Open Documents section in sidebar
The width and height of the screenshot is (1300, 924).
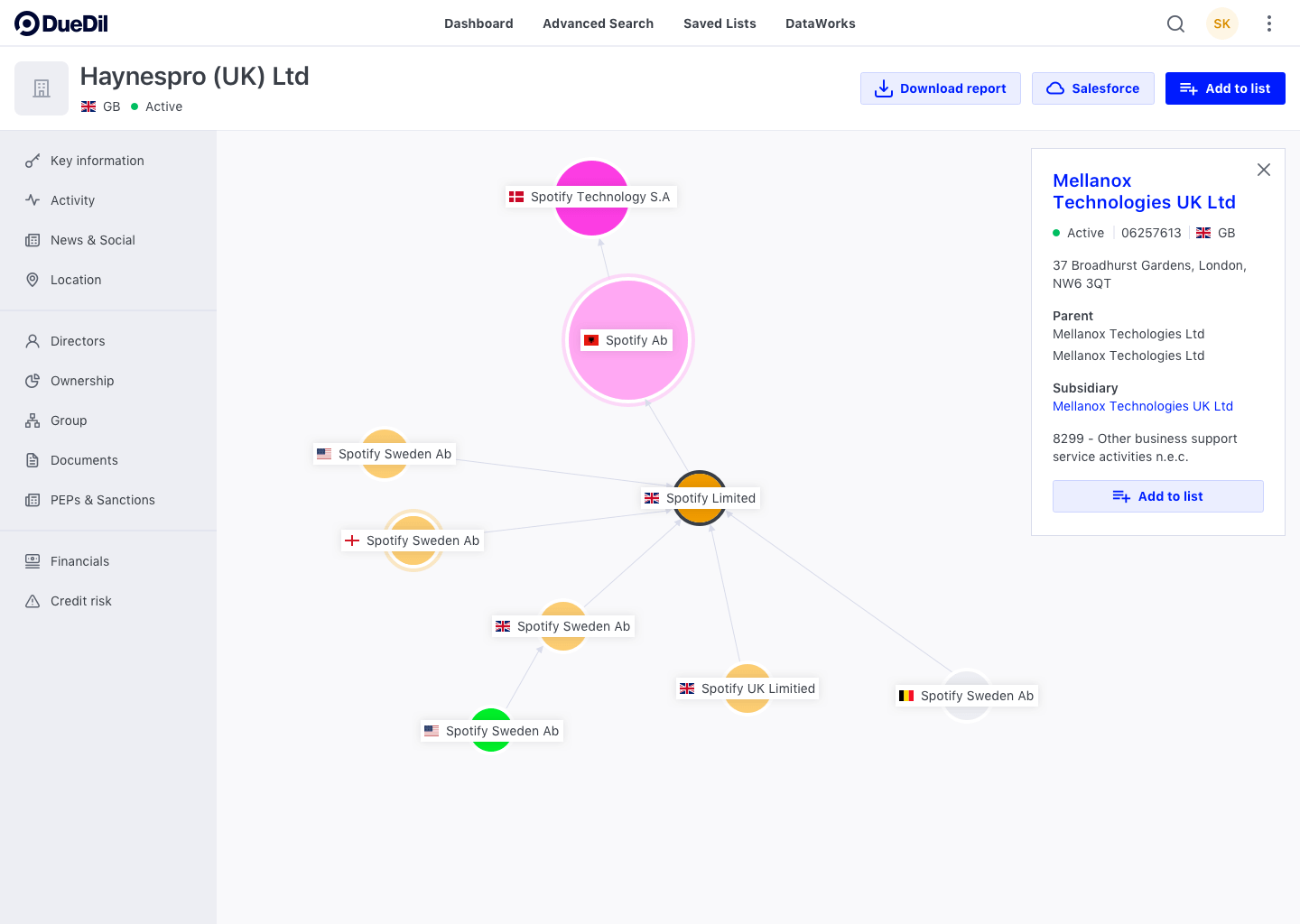pos(108,460)
